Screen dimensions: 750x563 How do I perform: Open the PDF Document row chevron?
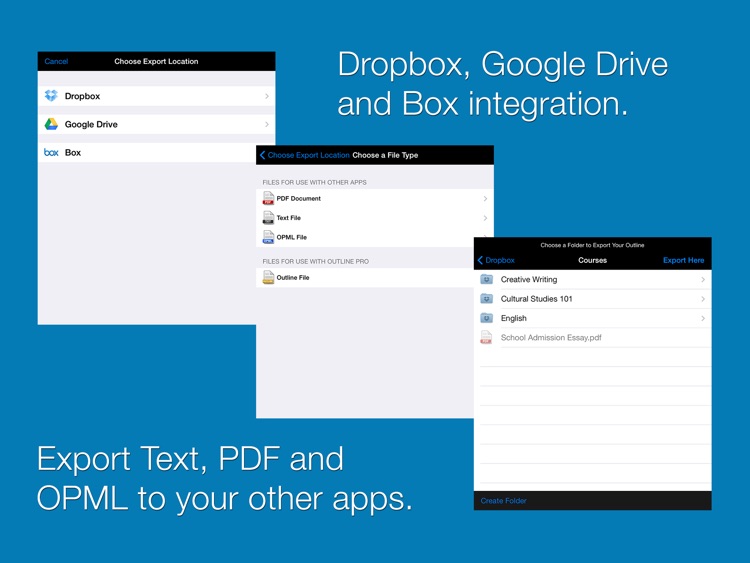(x=485, y=199)
